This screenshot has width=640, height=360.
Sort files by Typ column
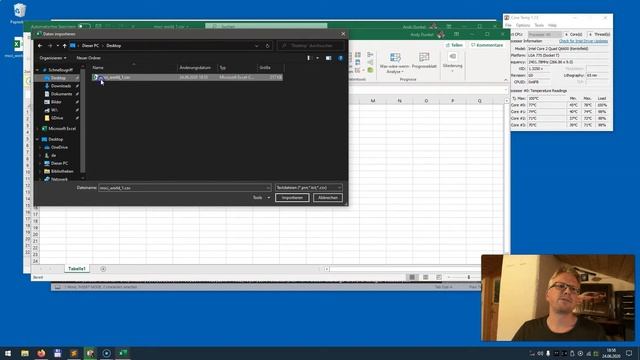[237, 67]
